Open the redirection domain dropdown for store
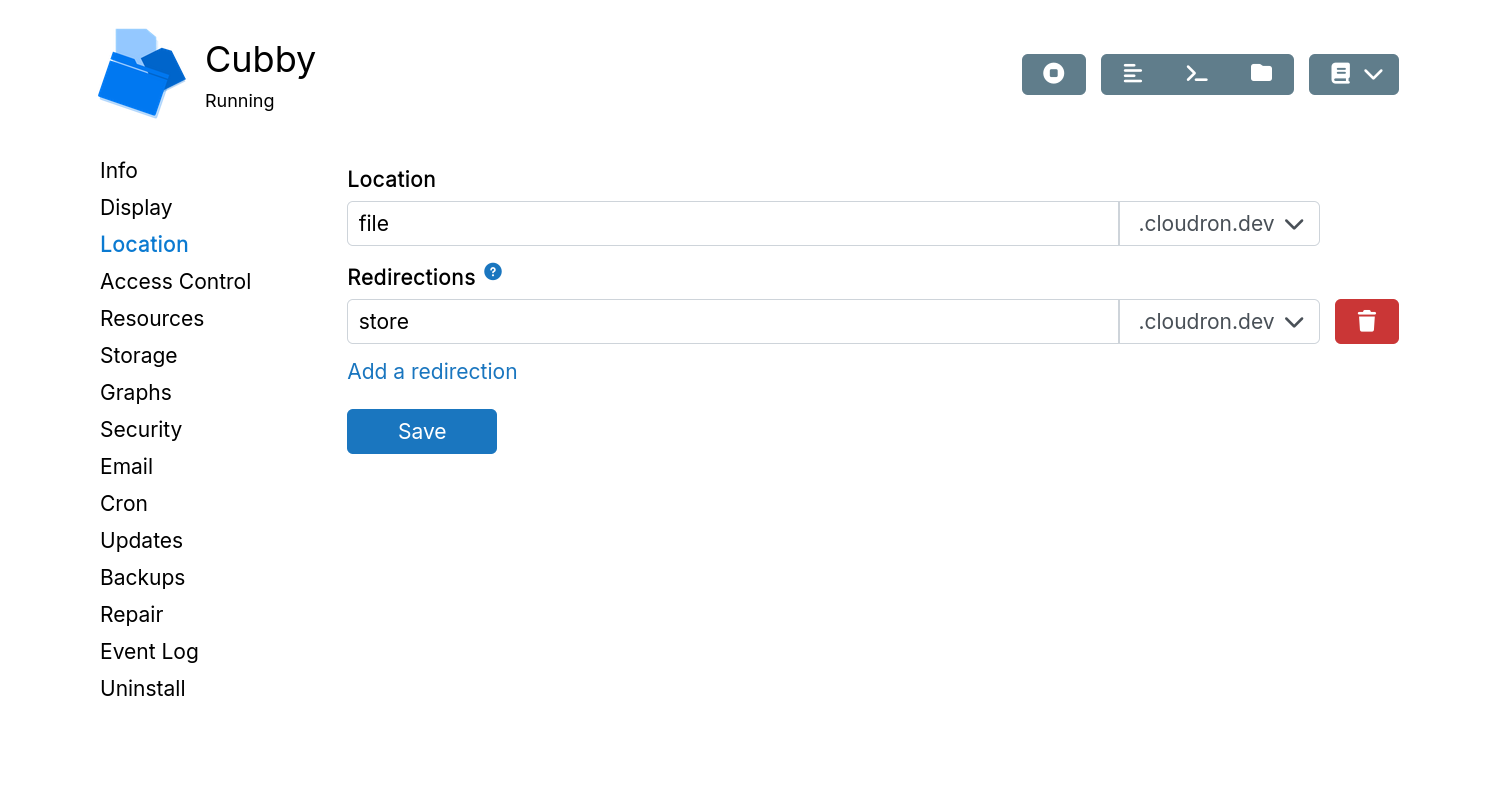The image size is (1491, 812). (x=1218, y=321)
